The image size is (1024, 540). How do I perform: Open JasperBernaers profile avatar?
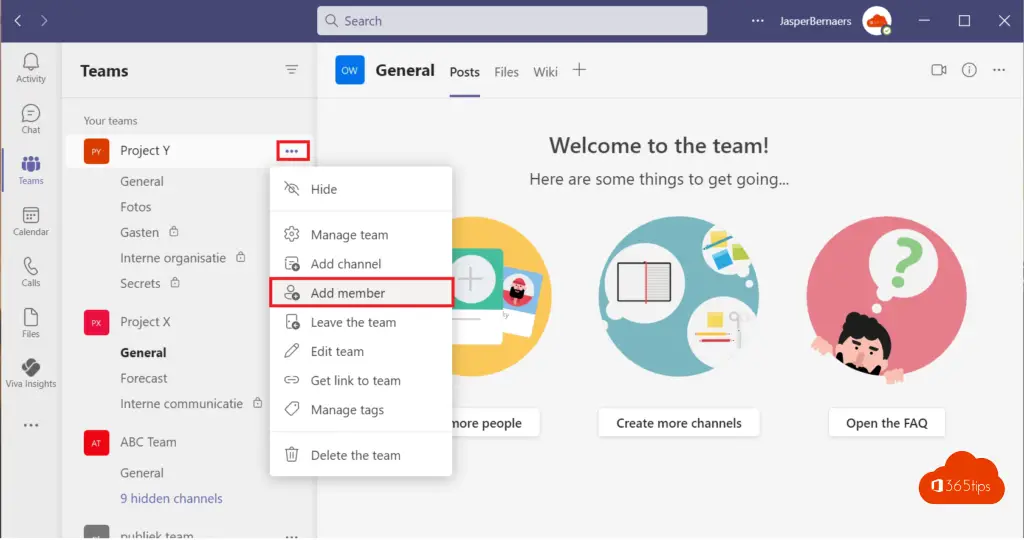876,21
